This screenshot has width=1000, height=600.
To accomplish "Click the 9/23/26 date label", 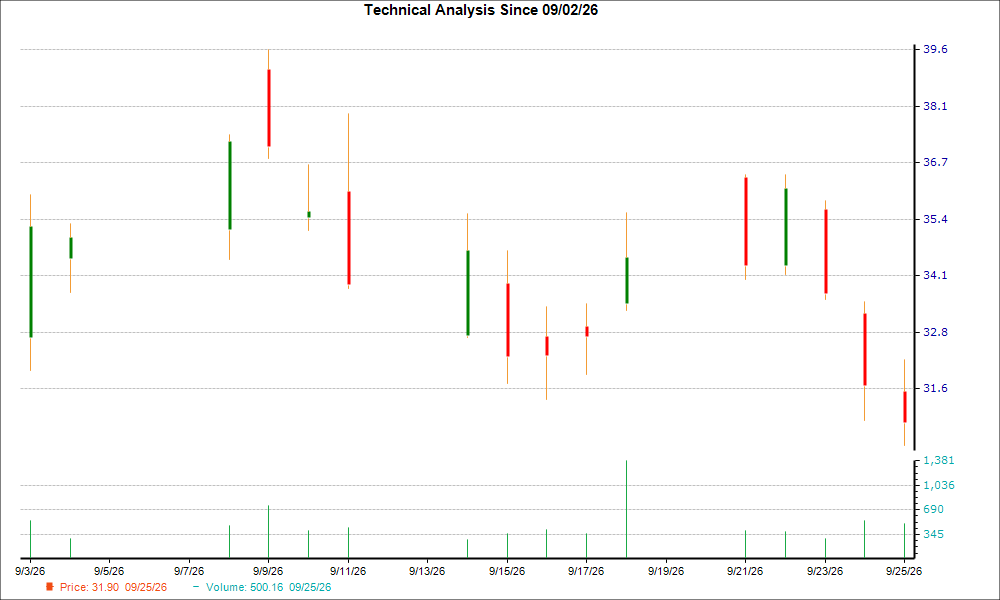I will (x=825, y=571).
